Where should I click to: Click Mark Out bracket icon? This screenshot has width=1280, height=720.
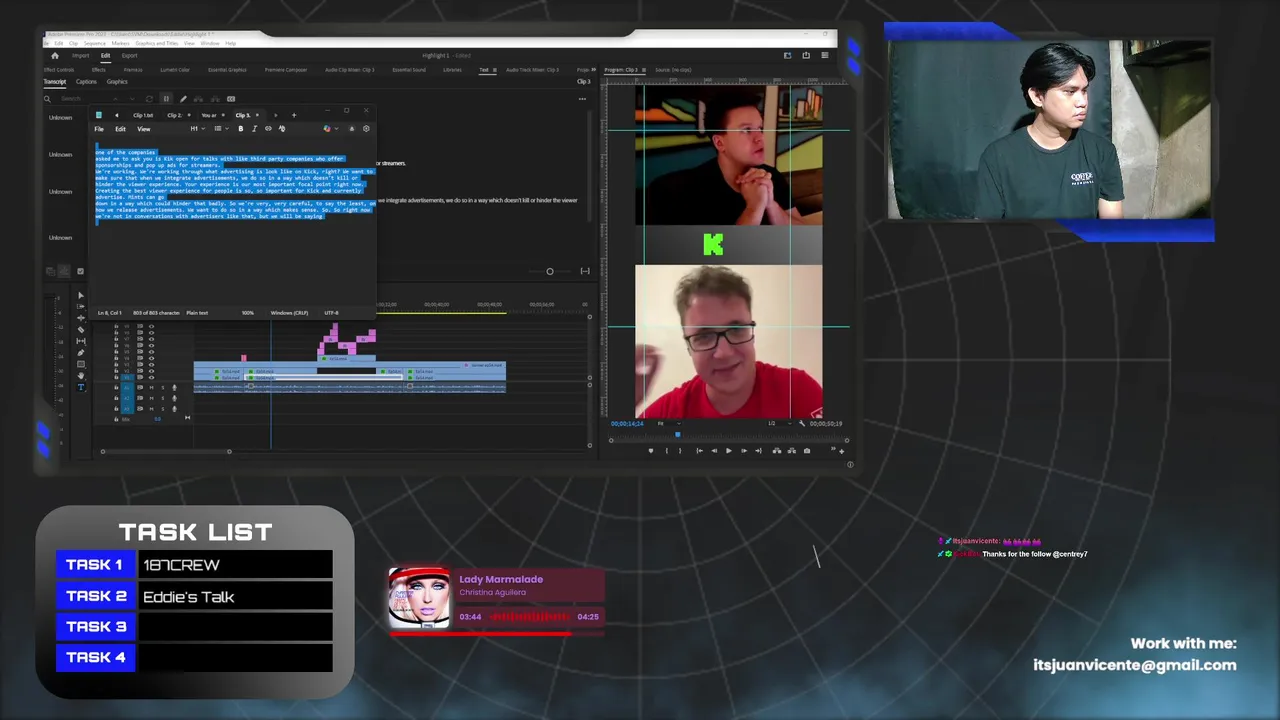point(680,451)
